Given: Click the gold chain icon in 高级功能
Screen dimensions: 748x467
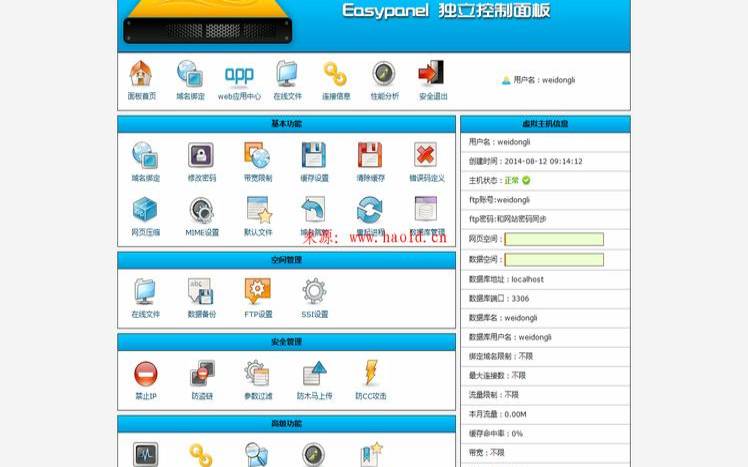Looking at the screenshot, I should [201, 455].
